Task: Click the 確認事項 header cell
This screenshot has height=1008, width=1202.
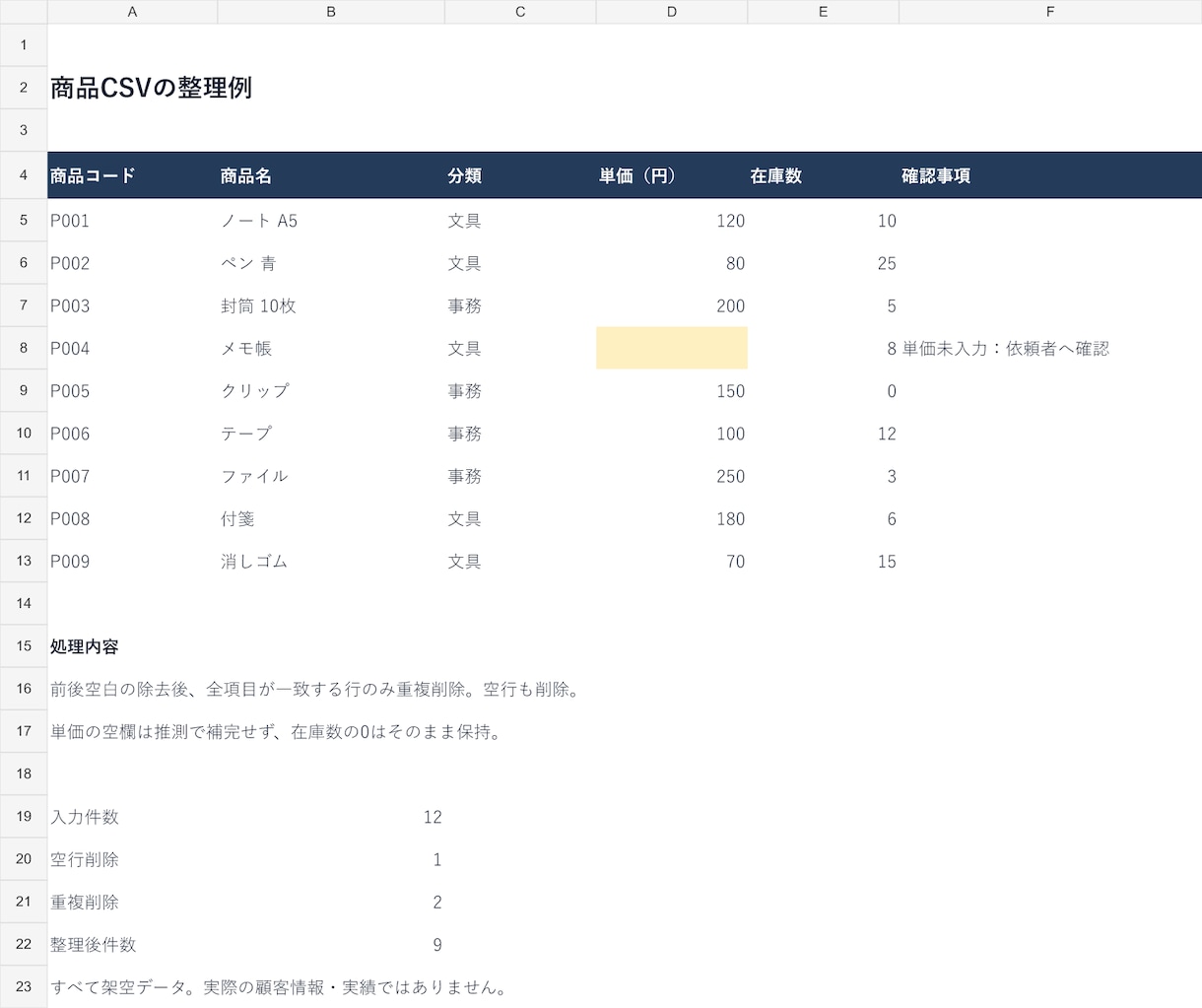Action: coord(1050,175)
